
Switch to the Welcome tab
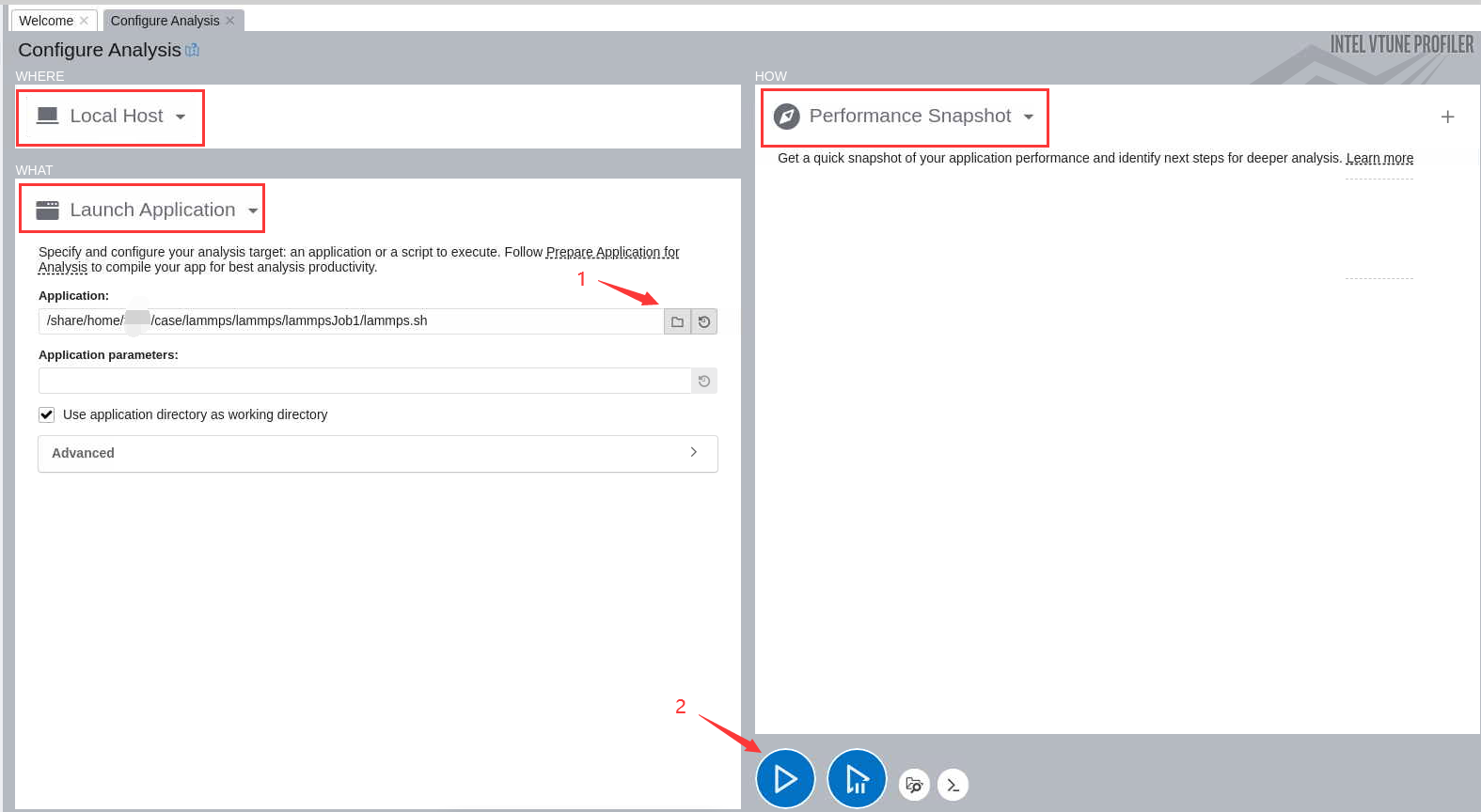pyautogui.click(x=46, y=21)
